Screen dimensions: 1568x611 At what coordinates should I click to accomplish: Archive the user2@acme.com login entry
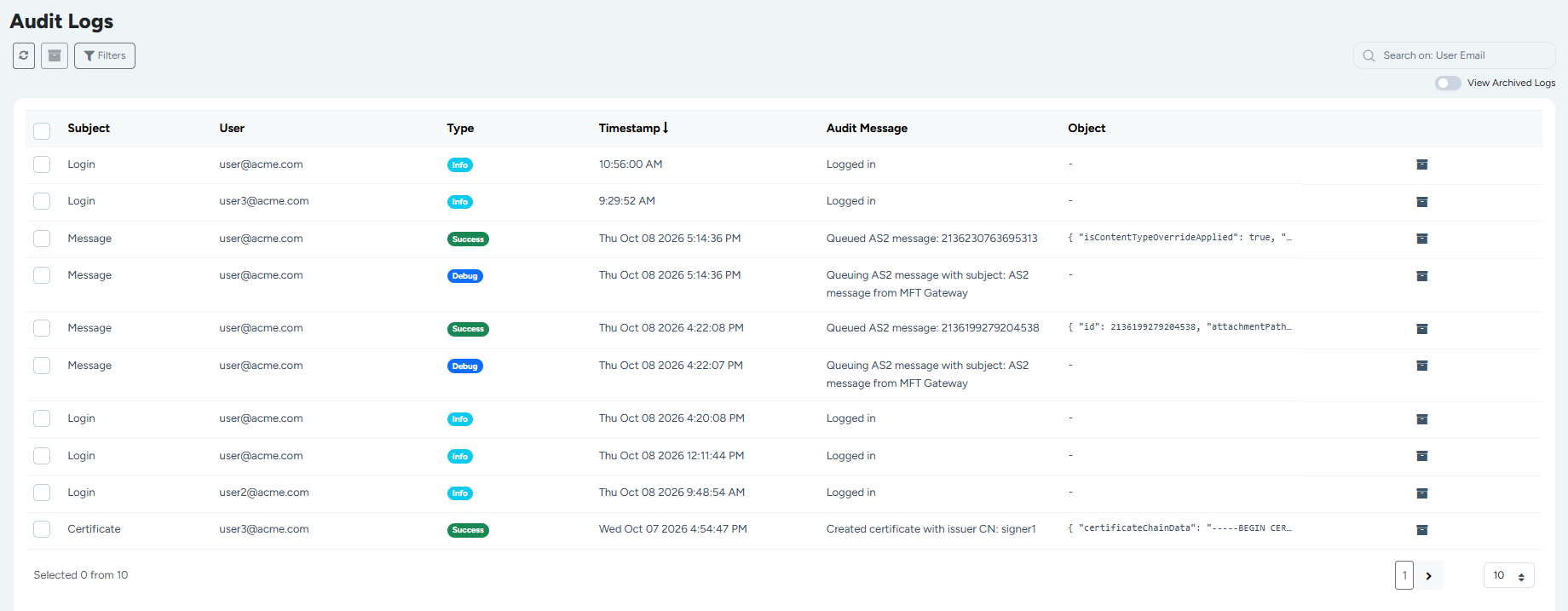point(1422,493)
